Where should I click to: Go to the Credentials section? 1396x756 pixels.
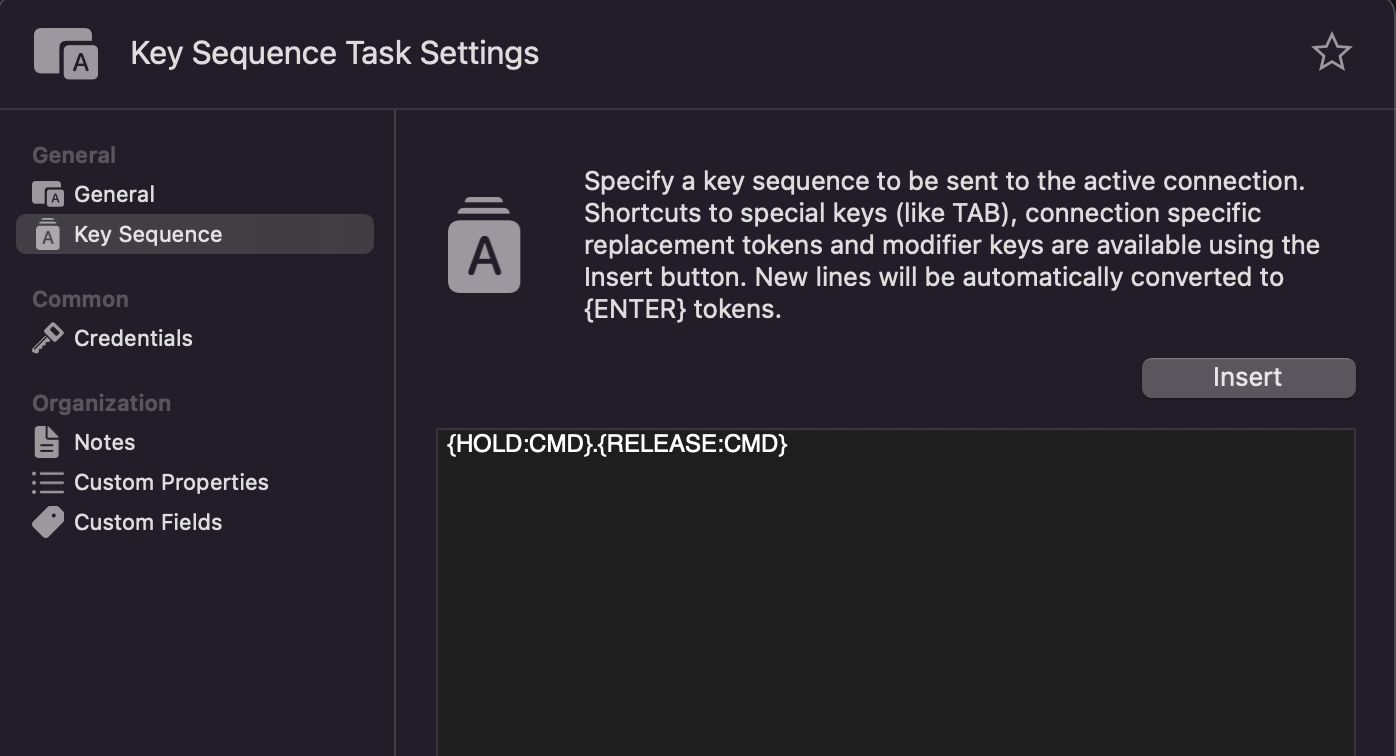133,338
